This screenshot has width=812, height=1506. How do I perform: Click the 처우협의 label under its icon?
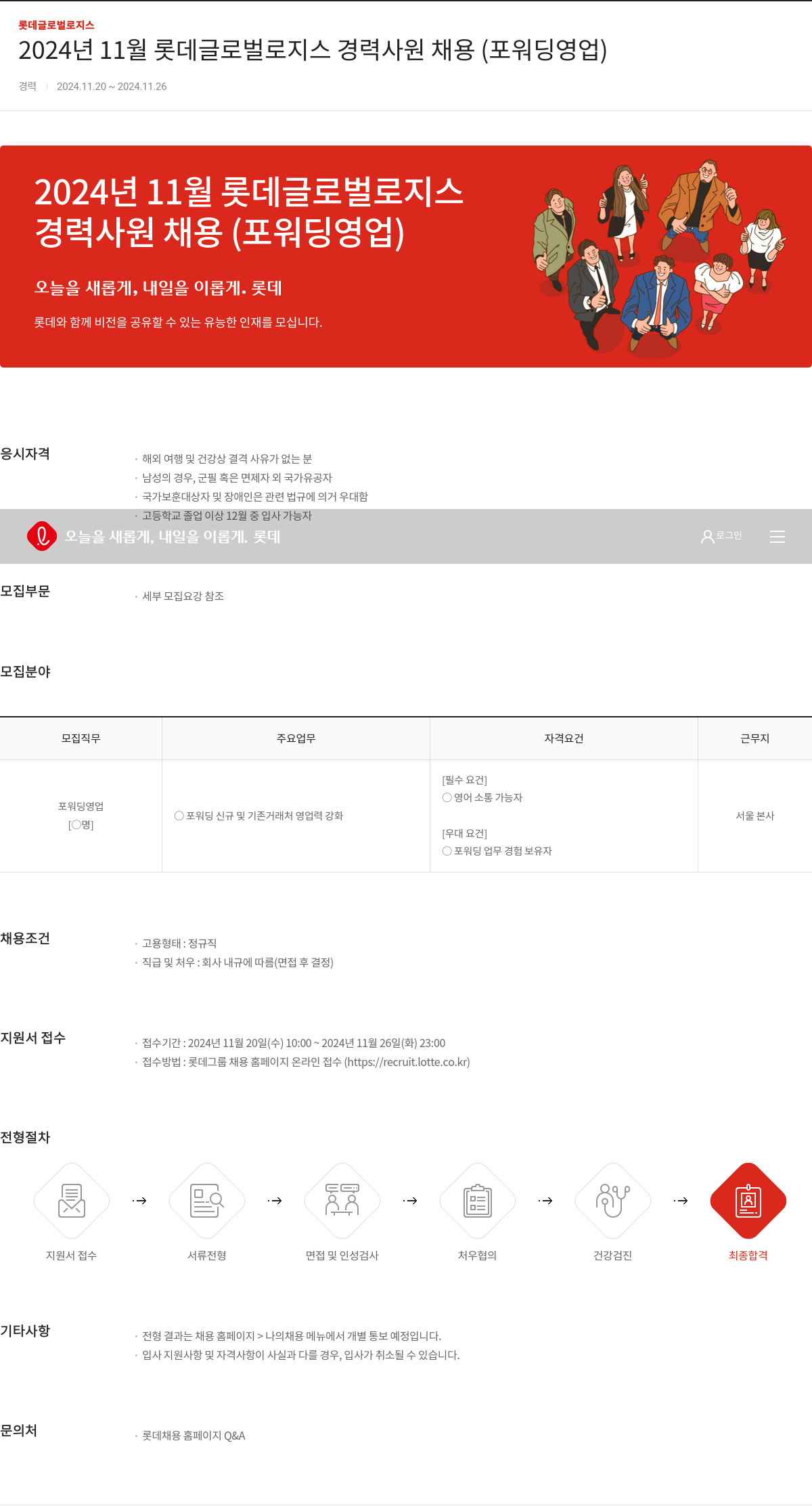click(478, 1256)
